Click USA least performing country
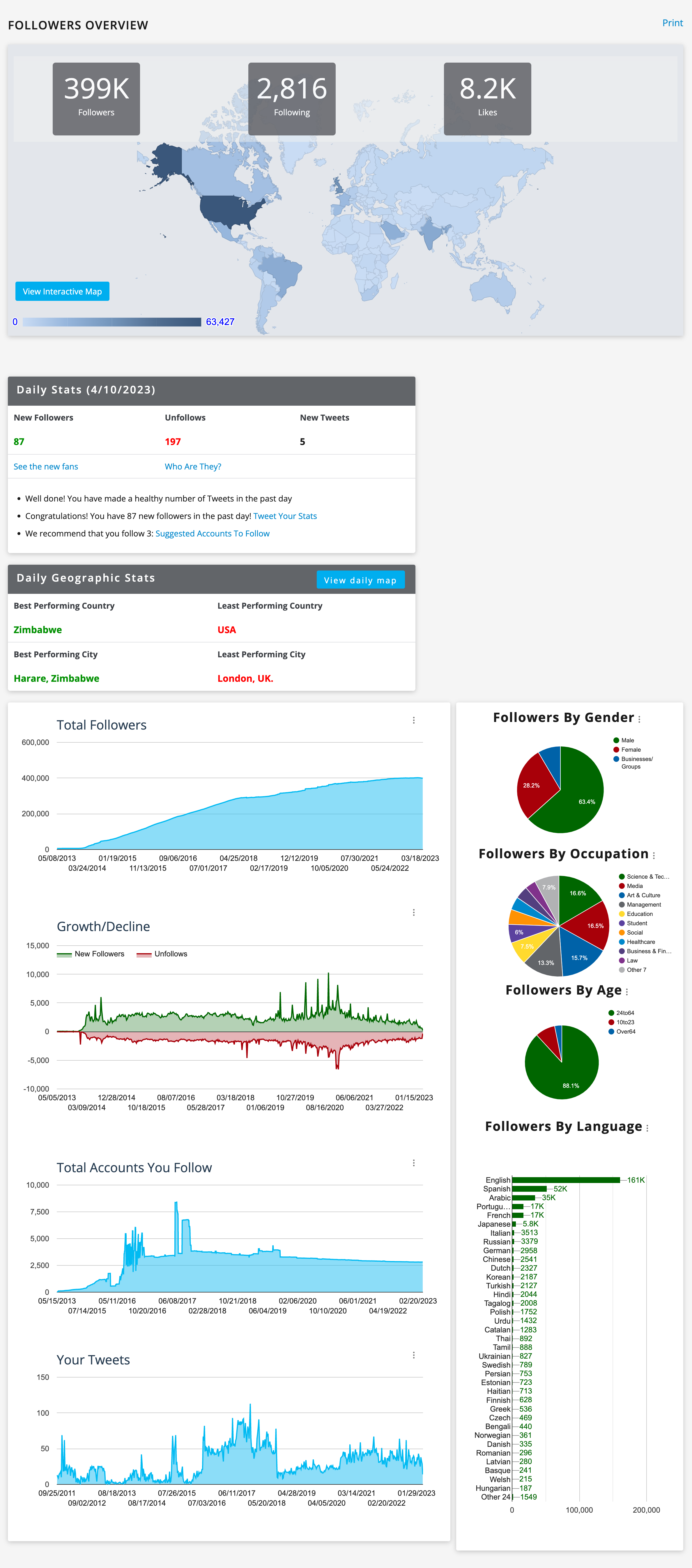The image size is (692, 1568). click(x=226, y=629)
